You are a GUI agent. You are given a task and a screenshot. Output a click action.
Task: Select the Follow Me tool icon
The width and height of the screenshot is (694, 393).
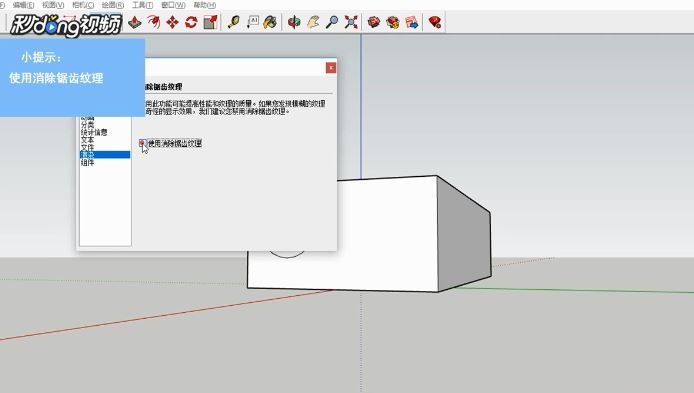(x=154, y=22)
